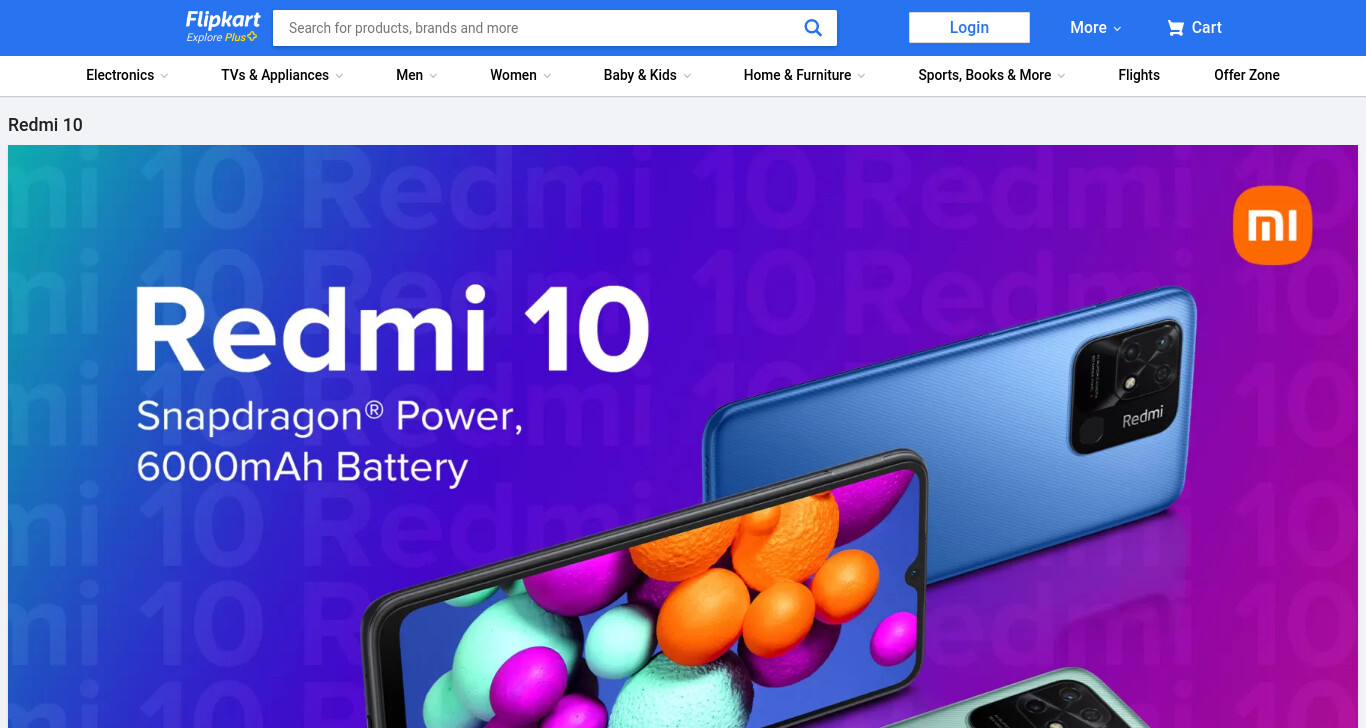
Task: Expand the More dropdown in header
Action: [1096, 28]
